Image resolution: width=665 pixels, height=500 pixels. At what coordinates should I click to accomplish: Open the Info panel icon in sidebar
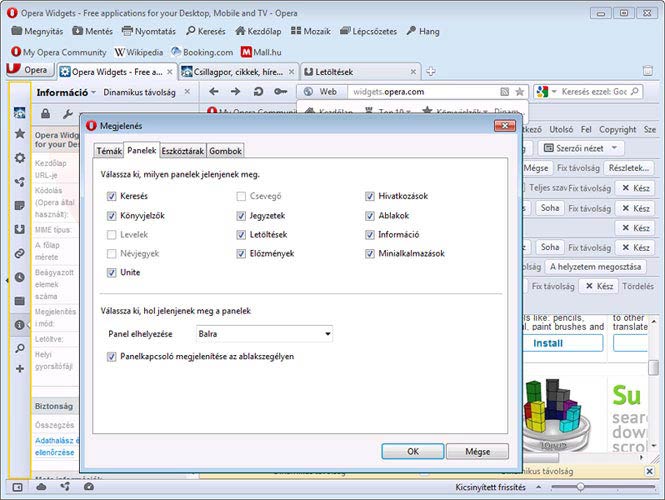pos(20,325)
